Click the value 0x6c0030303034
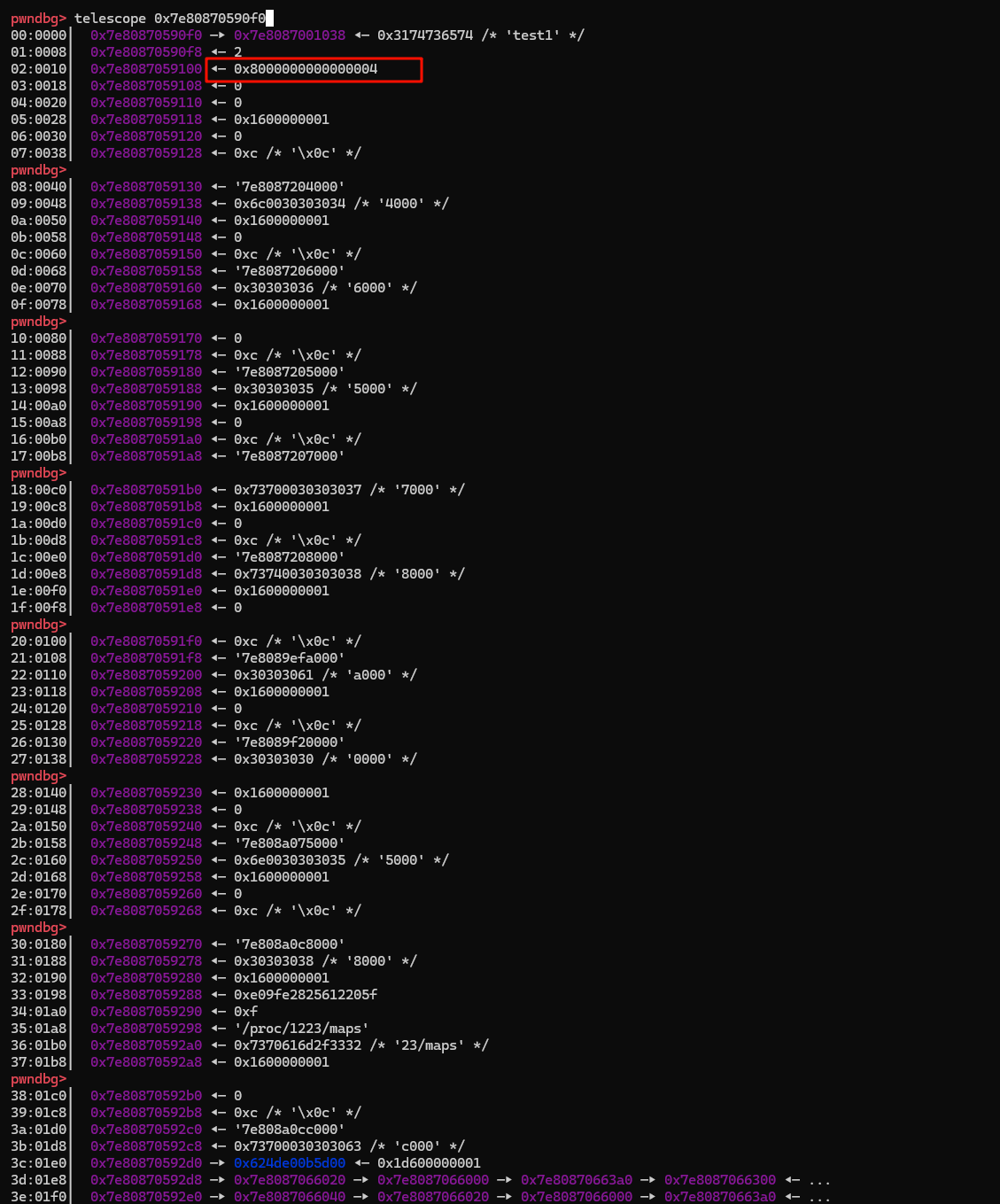The width and height of the screenshot is (1000, 1204). point(290,204)
